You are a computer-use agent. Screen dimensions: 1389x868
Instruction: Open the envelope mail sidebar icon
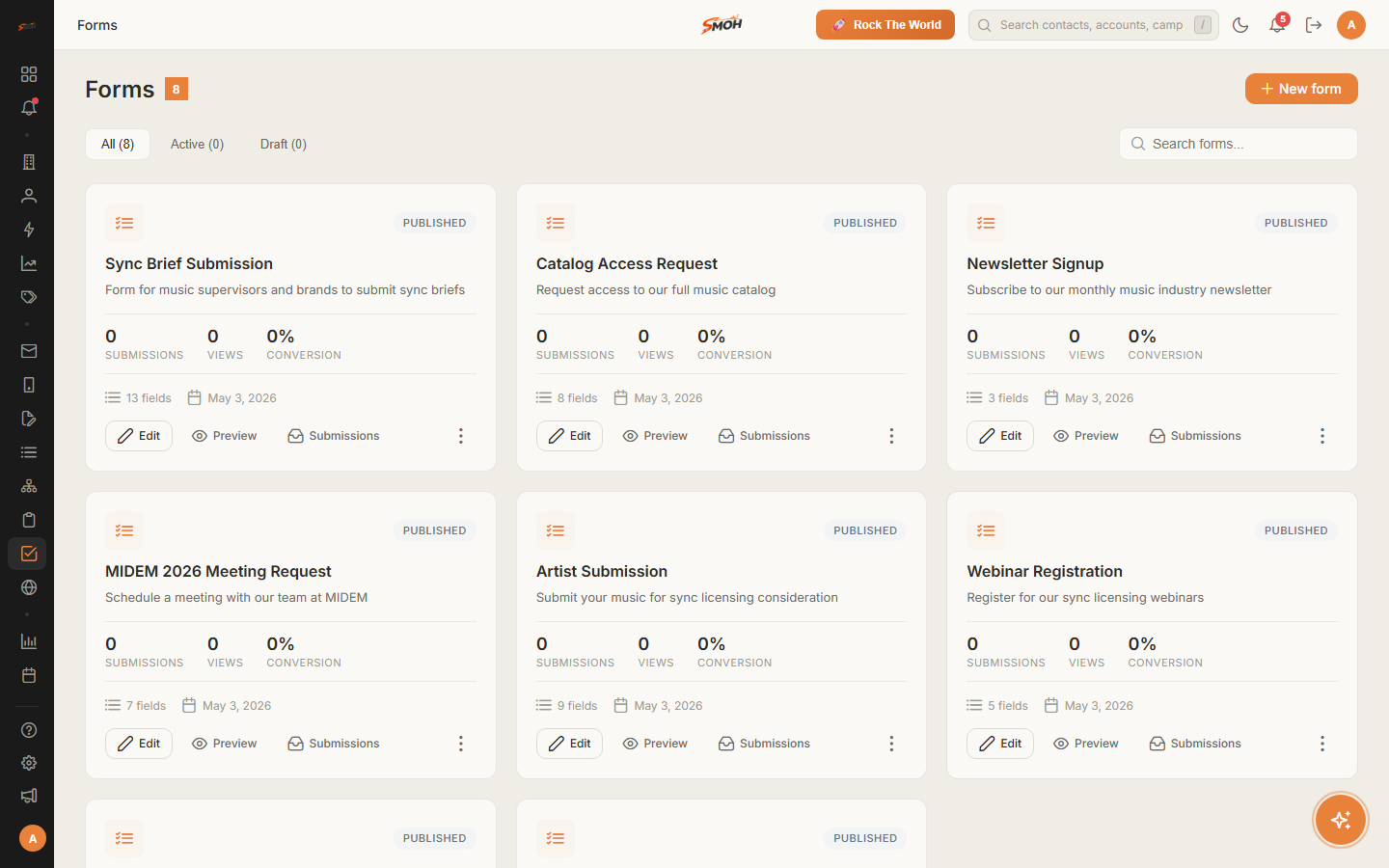pos(29,351)
